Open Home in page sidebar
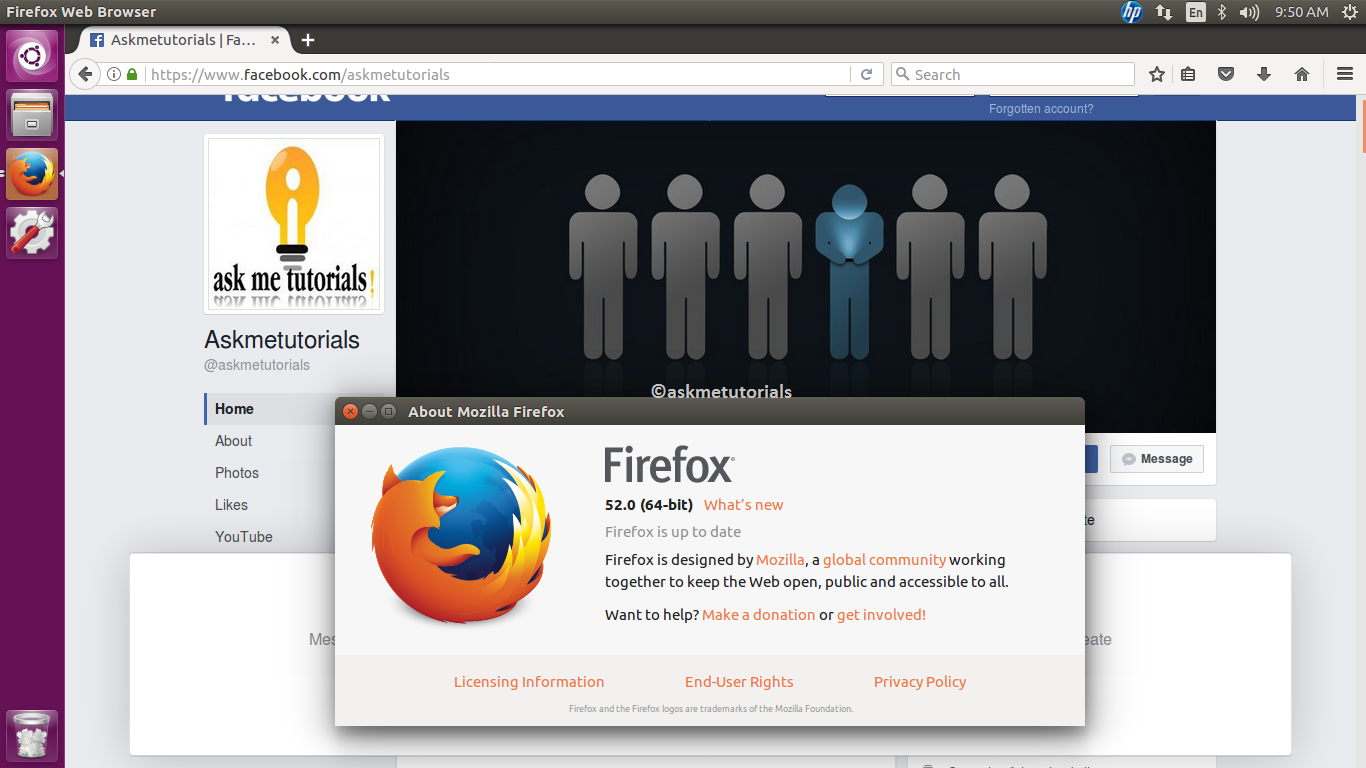 coord(234,409)
